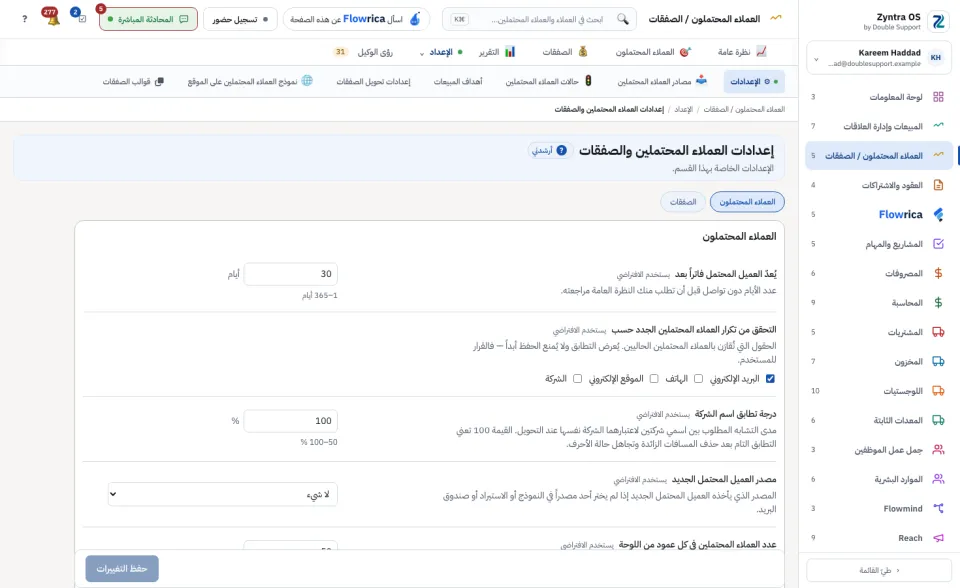Open مصادر العملاء المحتملين sub tab

661,81
